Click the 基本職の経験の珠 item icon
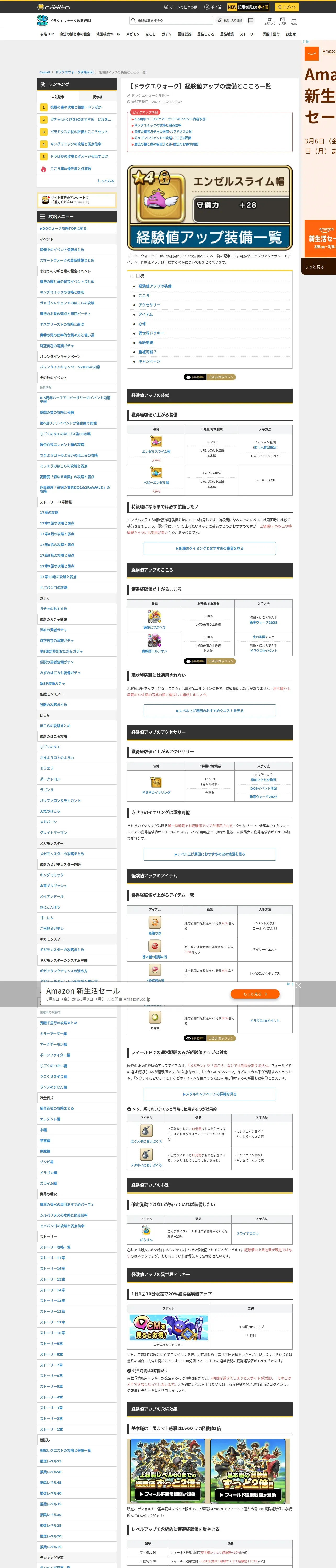Viewport: 336px width, 1568px height. (x=155, y=947)
